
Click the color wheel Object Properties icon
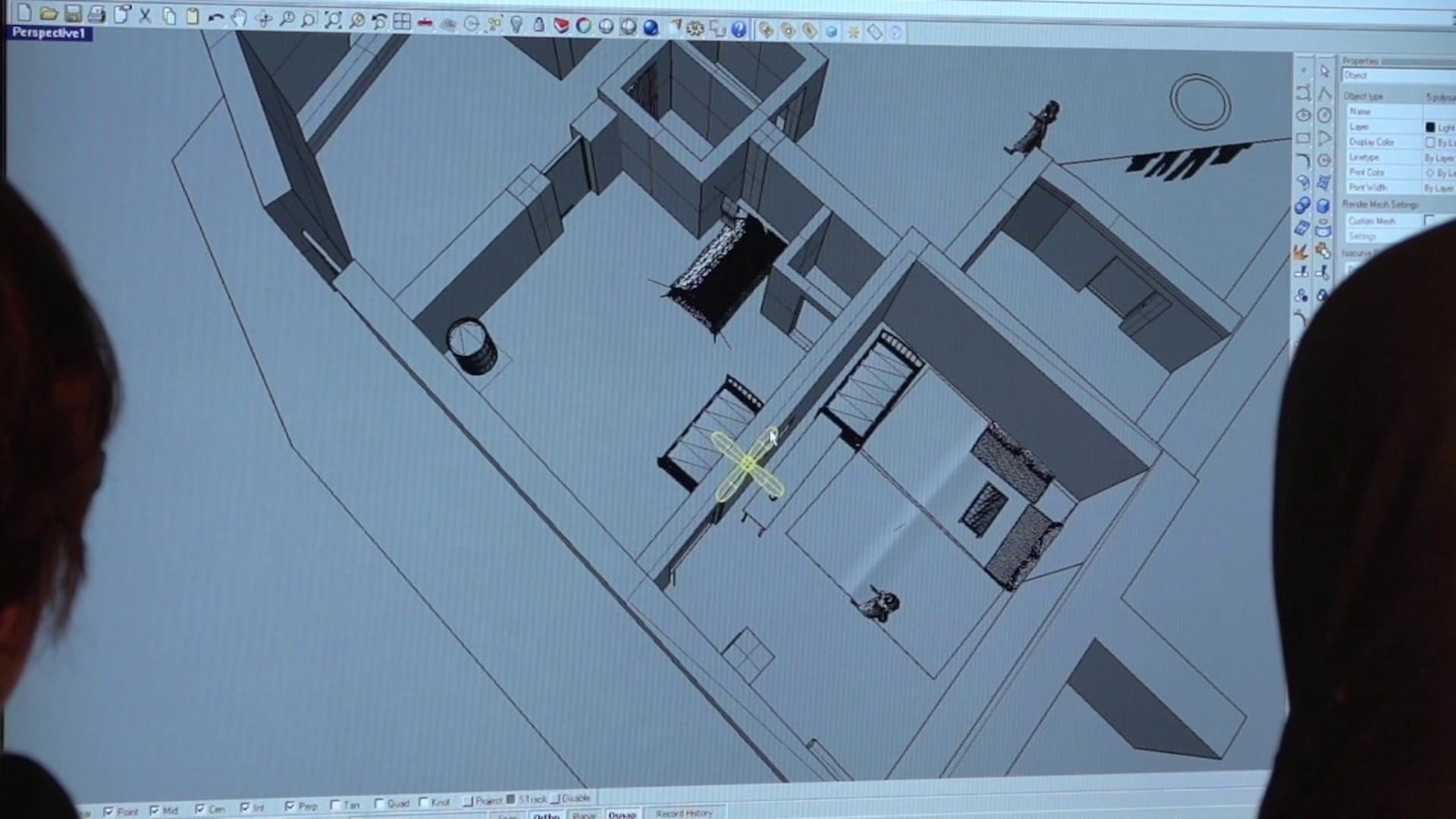pos(584,27)
